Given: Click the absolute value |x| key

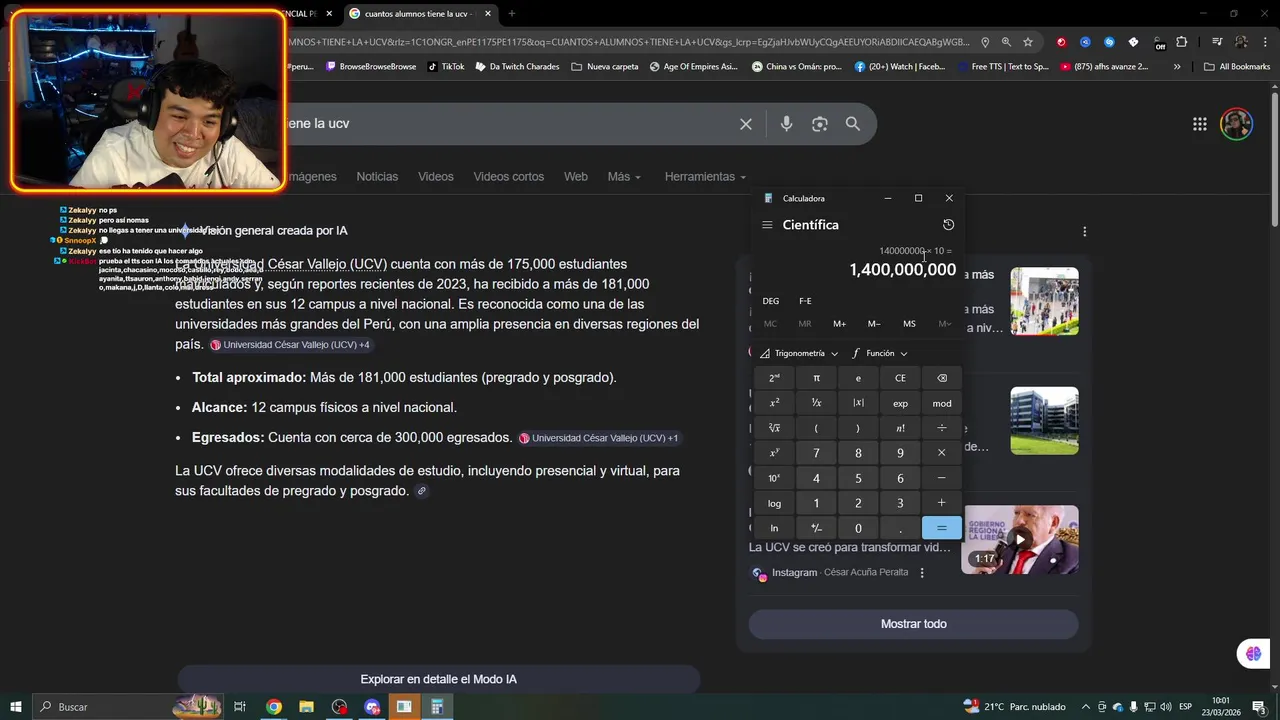Looking at the screenshot, I should point(858,403).
